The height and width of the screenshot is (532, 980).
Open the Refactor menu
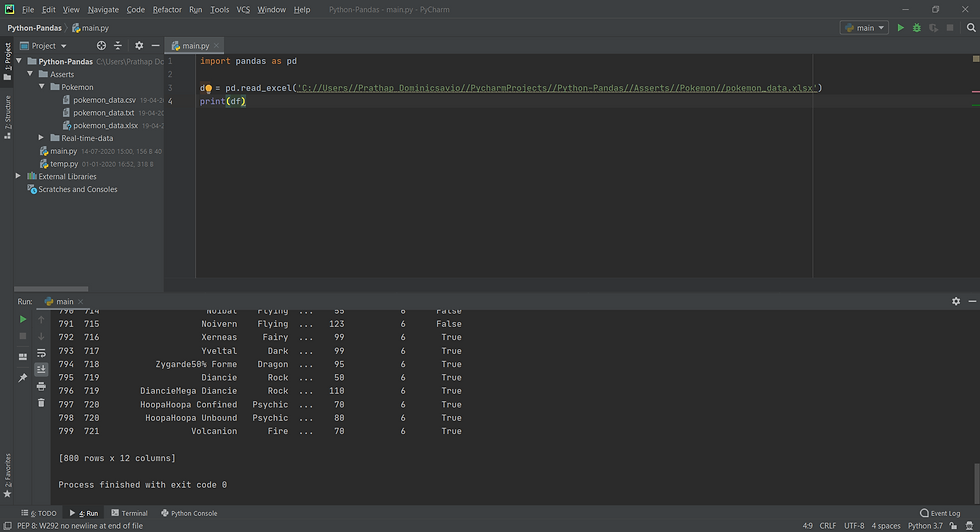(x=167, y=9)
